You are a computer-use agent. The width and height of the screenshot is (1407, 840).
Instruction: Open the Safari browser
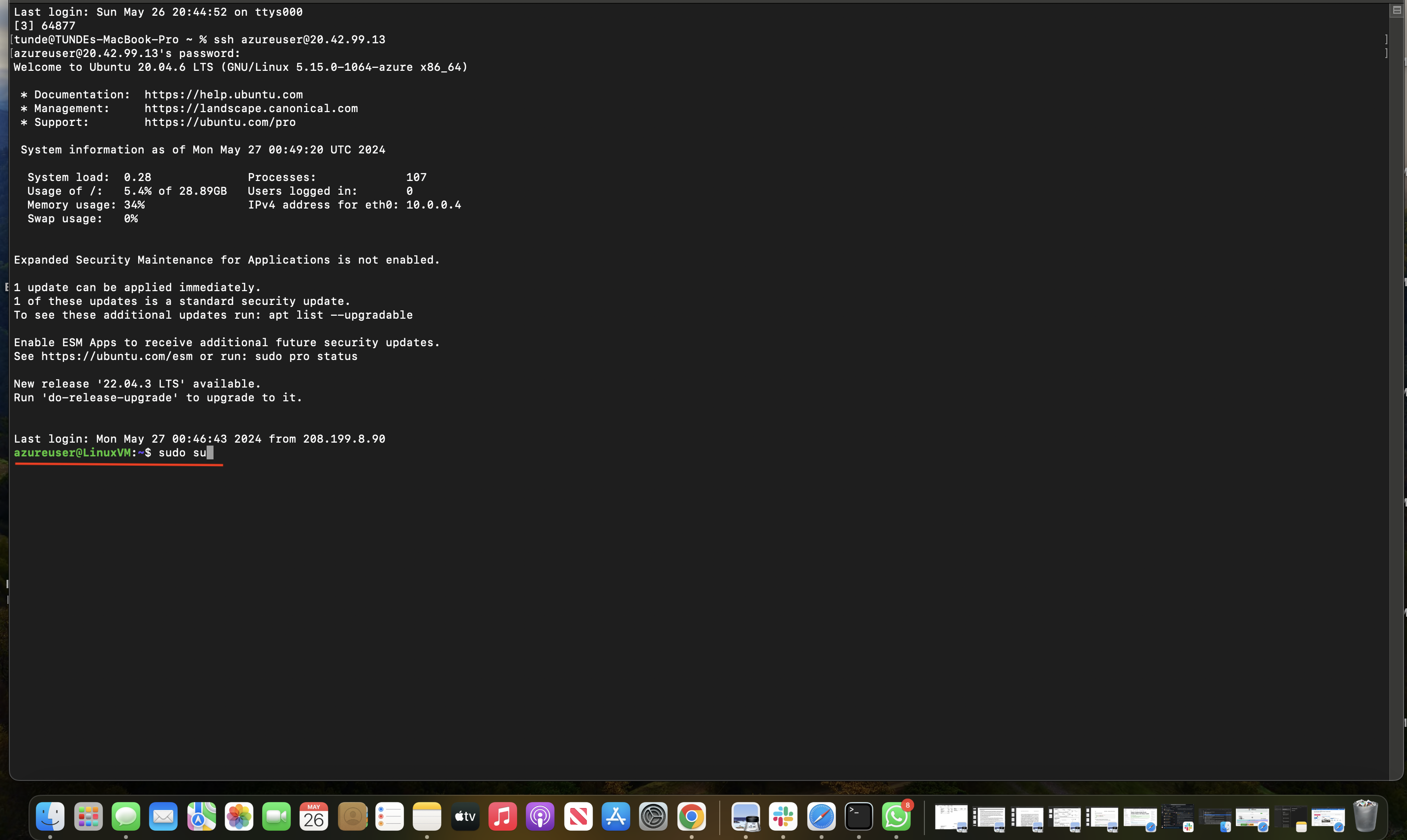point(822,817)
